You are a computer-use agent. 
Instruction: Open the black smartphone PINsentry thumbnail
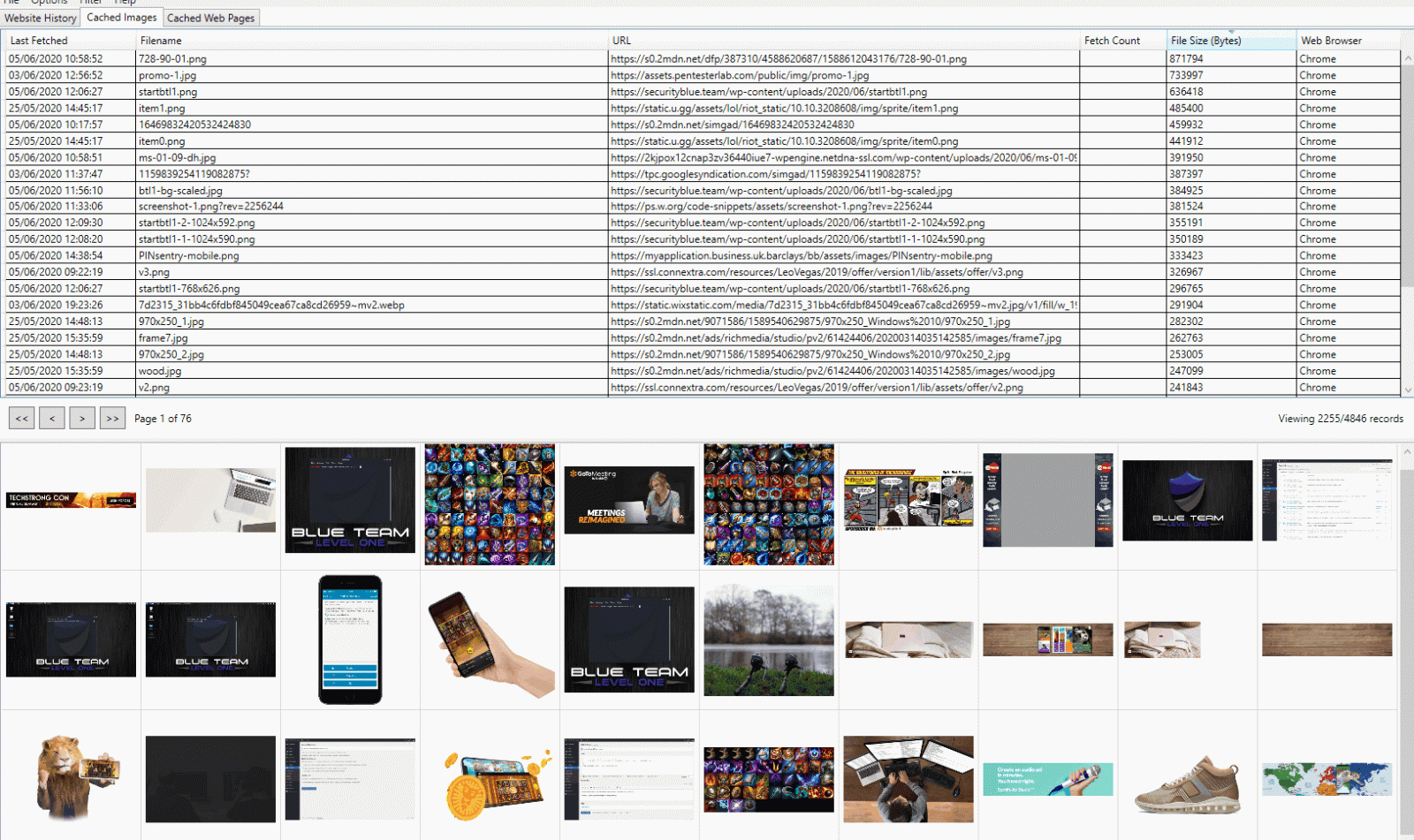350,639
